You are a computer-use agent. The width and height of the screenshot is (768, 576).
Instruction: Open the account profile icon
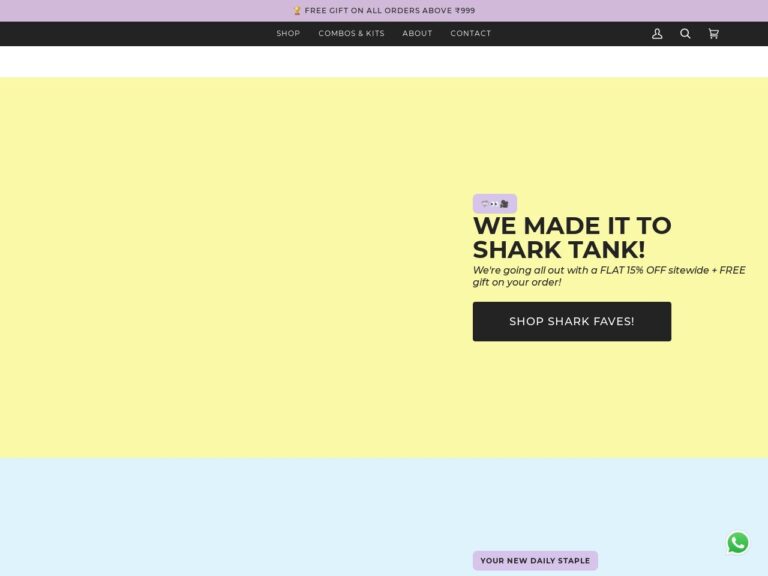(x=657, y=33)
